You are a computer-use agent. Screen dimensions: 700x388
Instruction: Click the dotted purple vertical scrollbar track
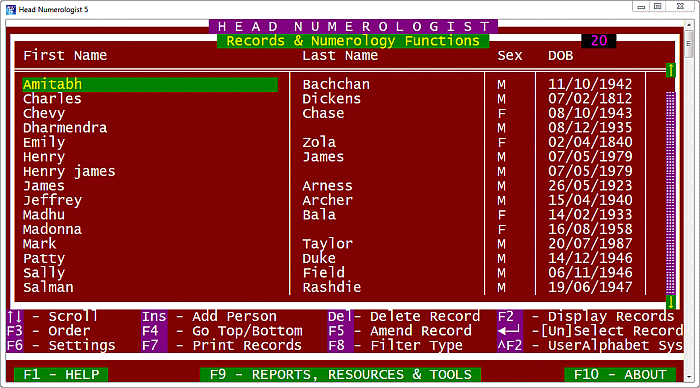[x=671, y=193]
